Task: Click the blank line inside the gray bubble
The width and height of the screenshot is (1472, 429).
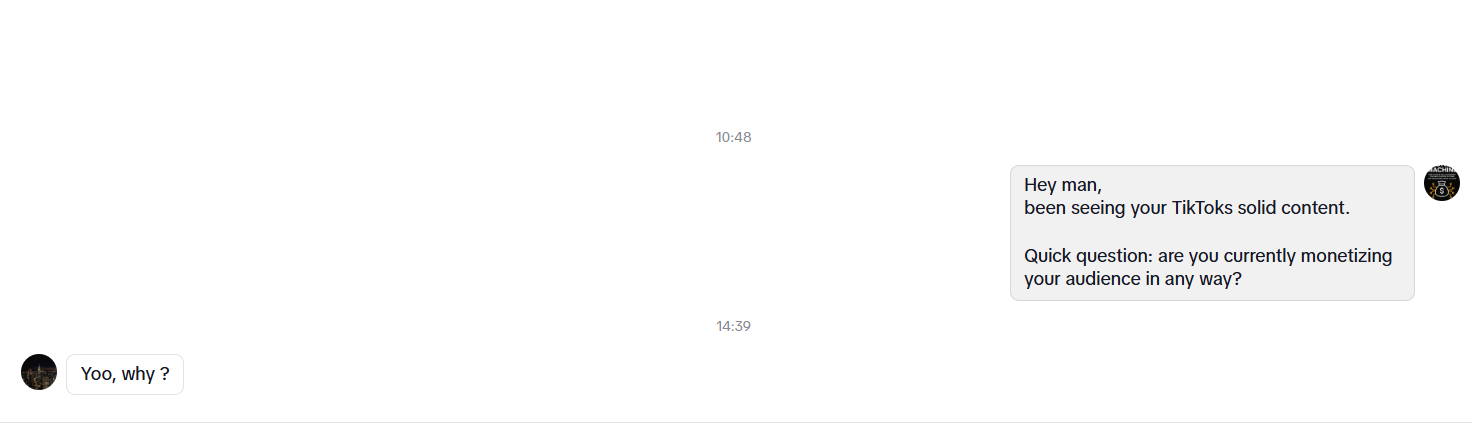Action: tap(1212, 232)
